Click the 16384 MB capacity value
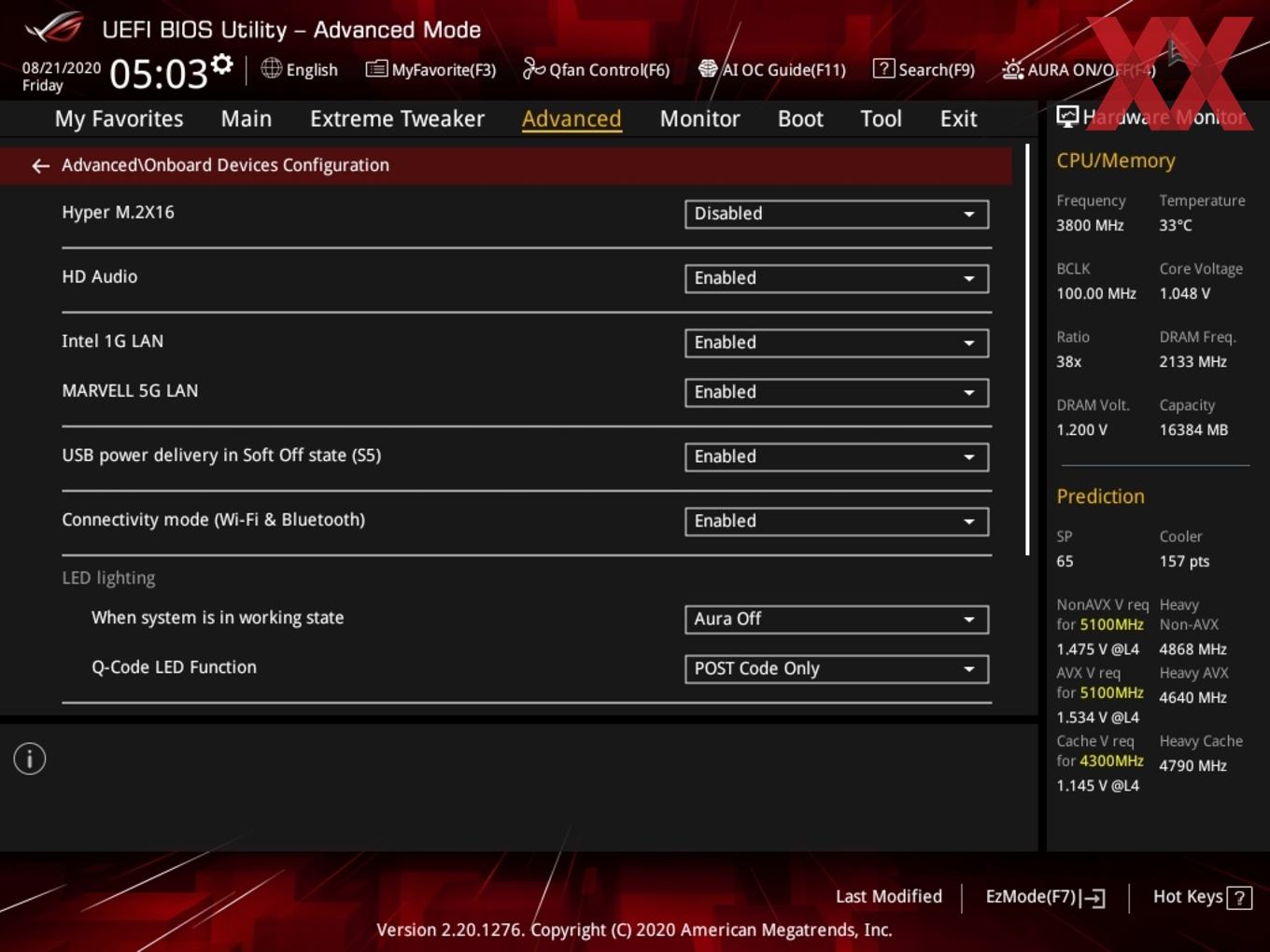1270x952 pixels. tap(1193, 429)
